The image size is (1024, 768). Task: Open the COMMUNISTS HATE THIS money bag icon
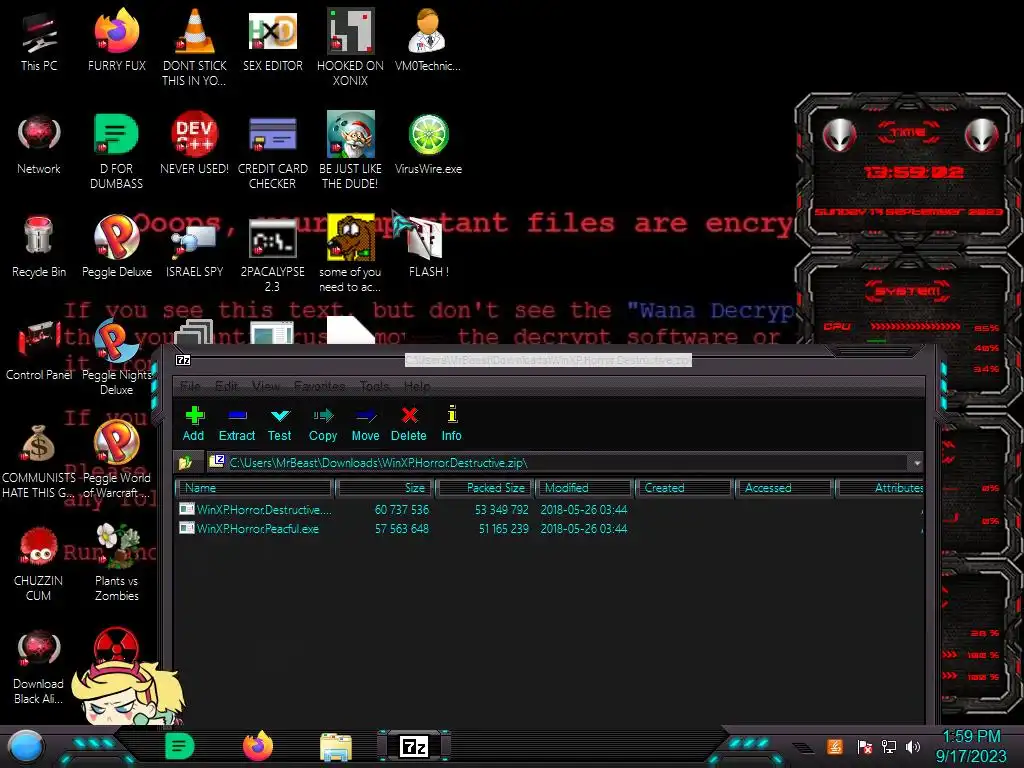pyautogui.click(x=39, y=461)
